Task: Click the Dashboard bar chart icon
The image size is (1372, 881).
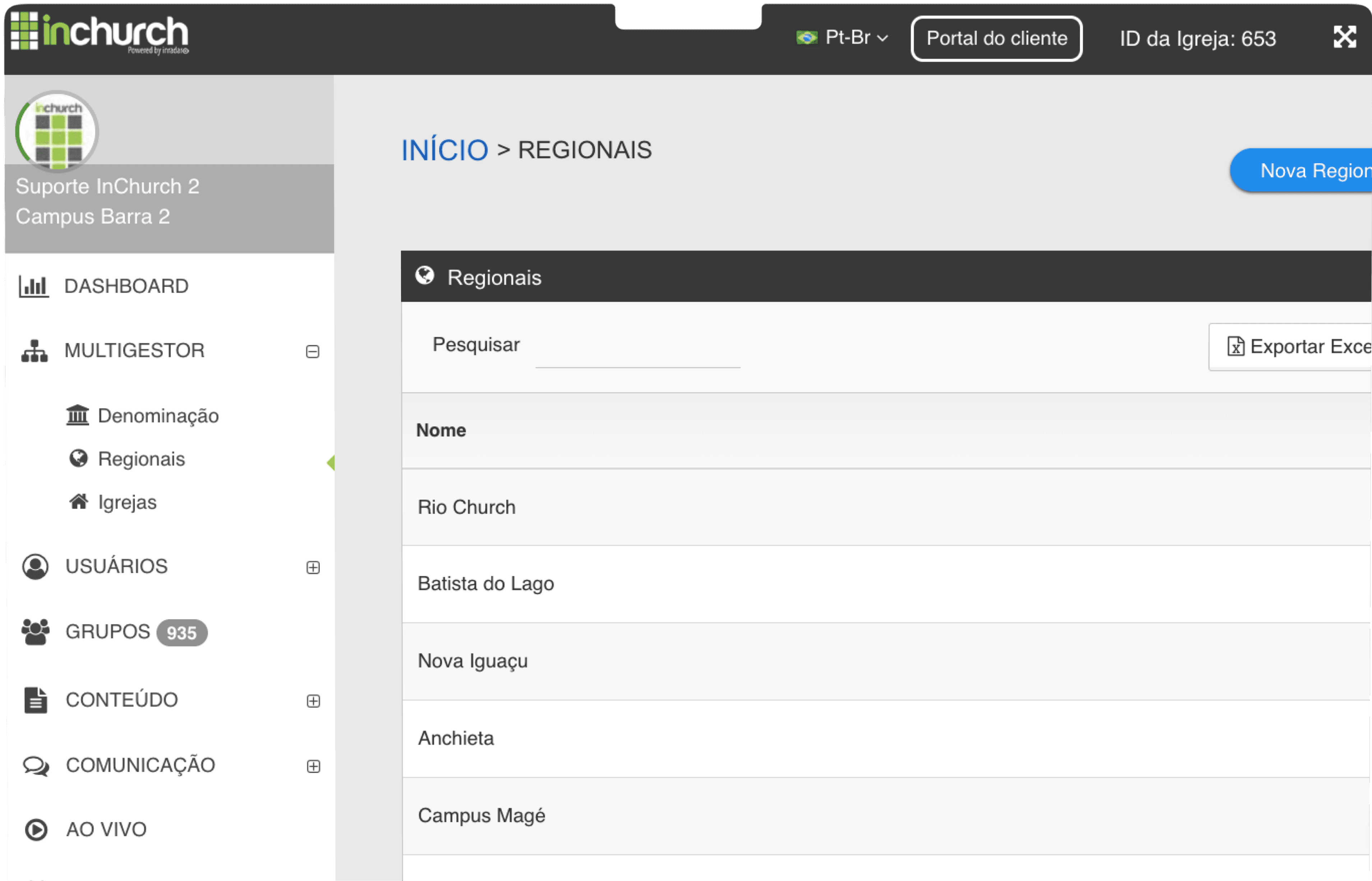Action: (x=34, y=286)
